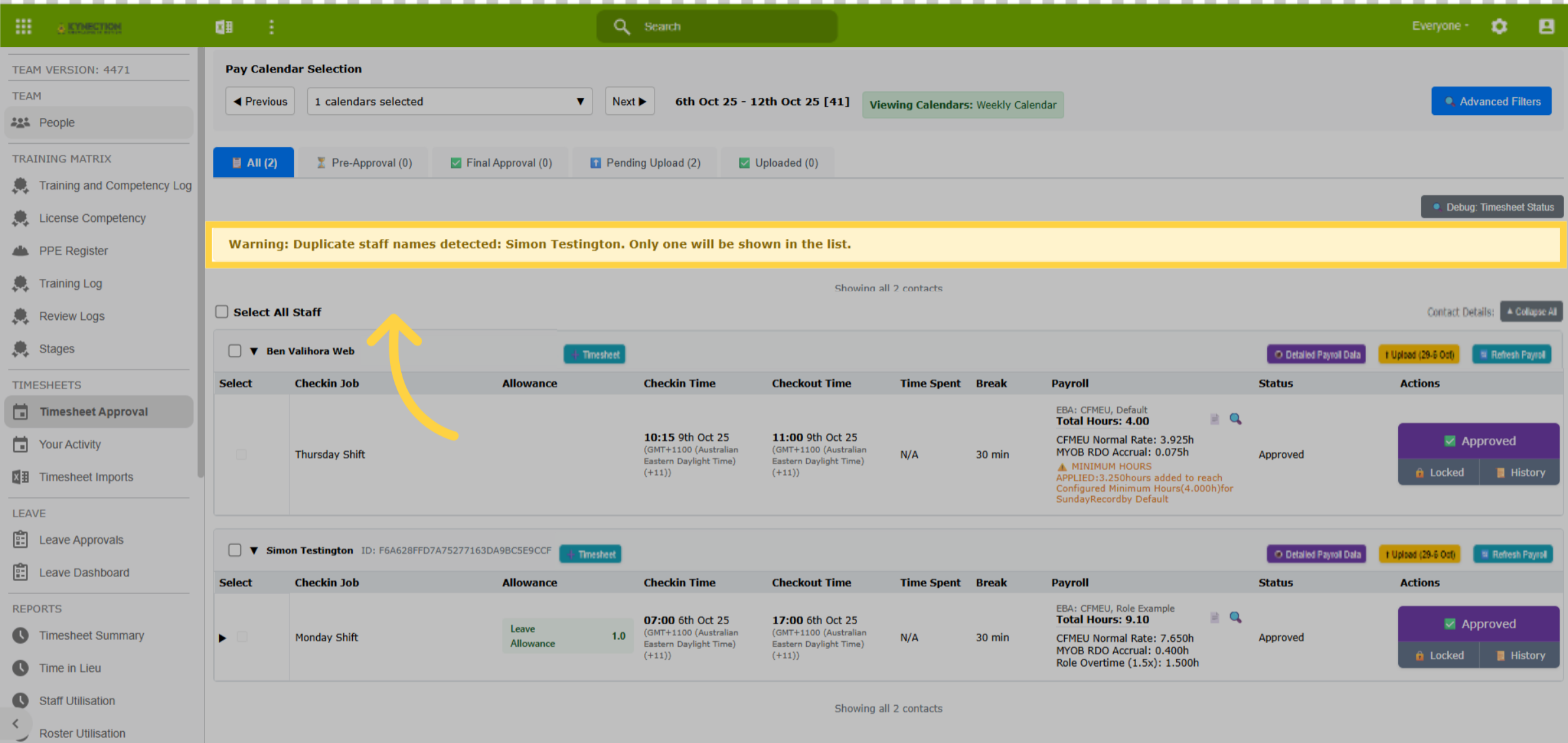Collapse Ben Valihora Web section triangle
The width and height of the screenshot is (1568, 743).
point(254,351)
